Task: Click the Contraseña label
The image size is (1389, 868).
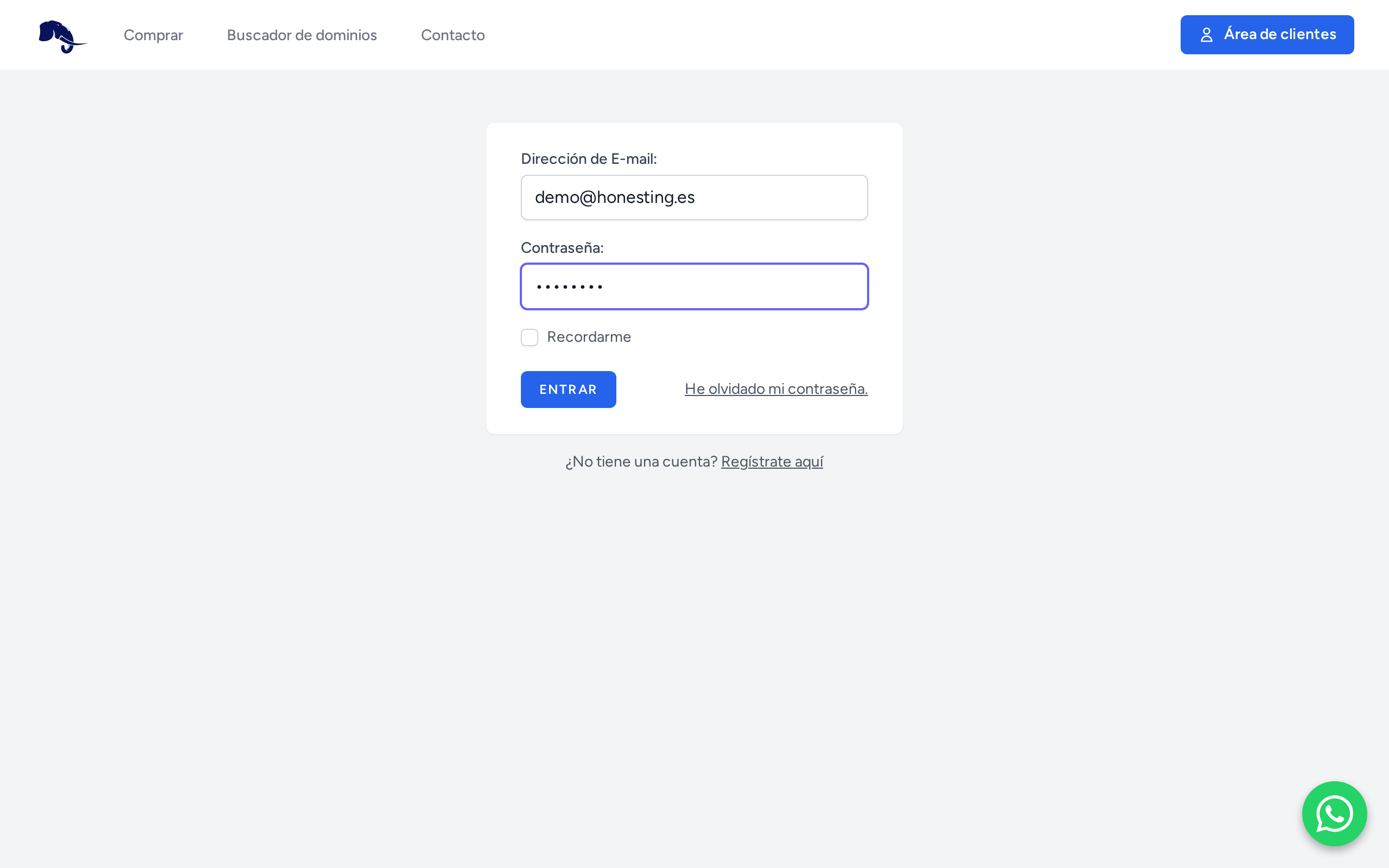Action: pos(562,248)
